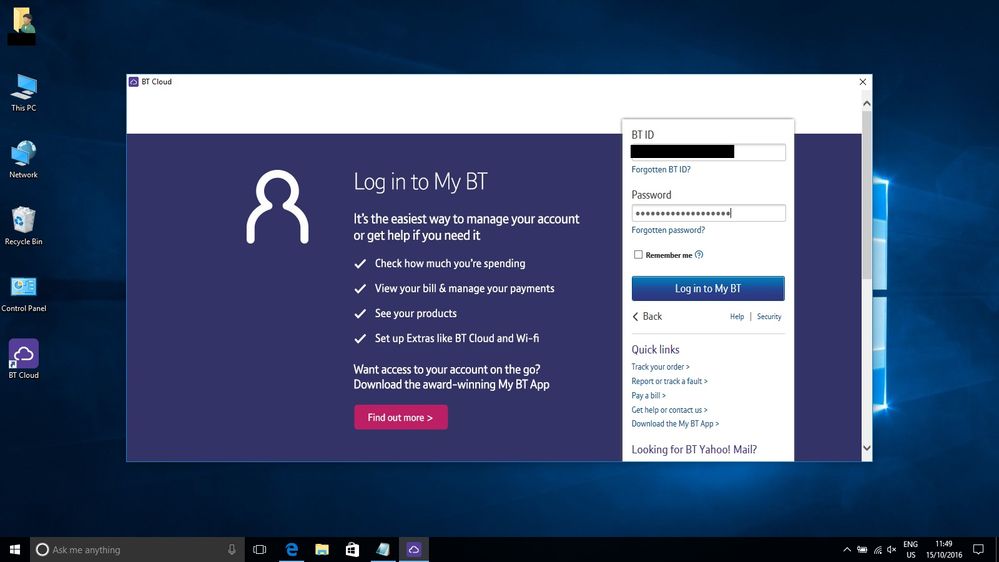Viewport: 999px width, 562px height.
Task: Go Back using the Back link
Action: click(647, 316)
